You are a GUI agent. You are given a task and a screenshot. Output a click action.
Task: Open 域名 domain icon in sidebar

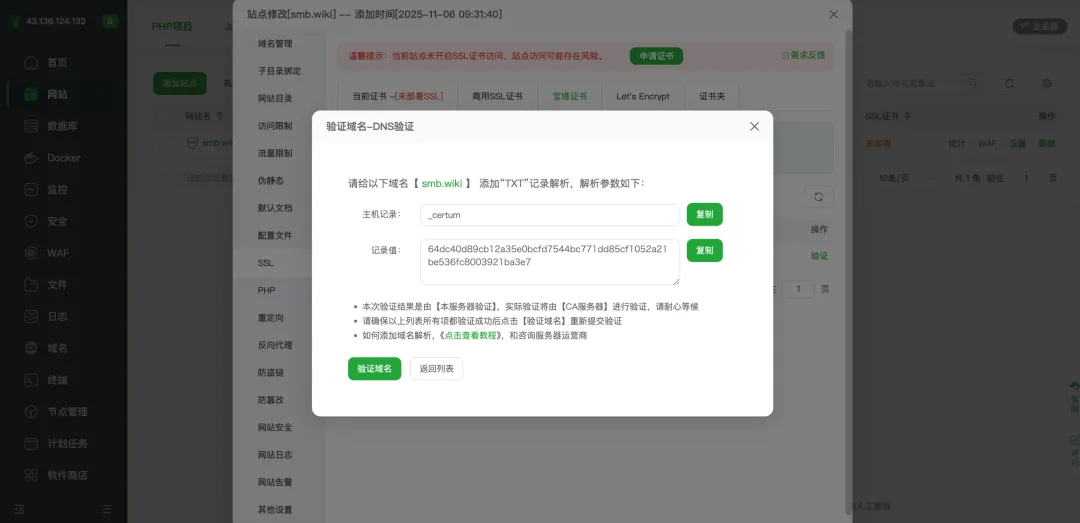tap(30, 348)
